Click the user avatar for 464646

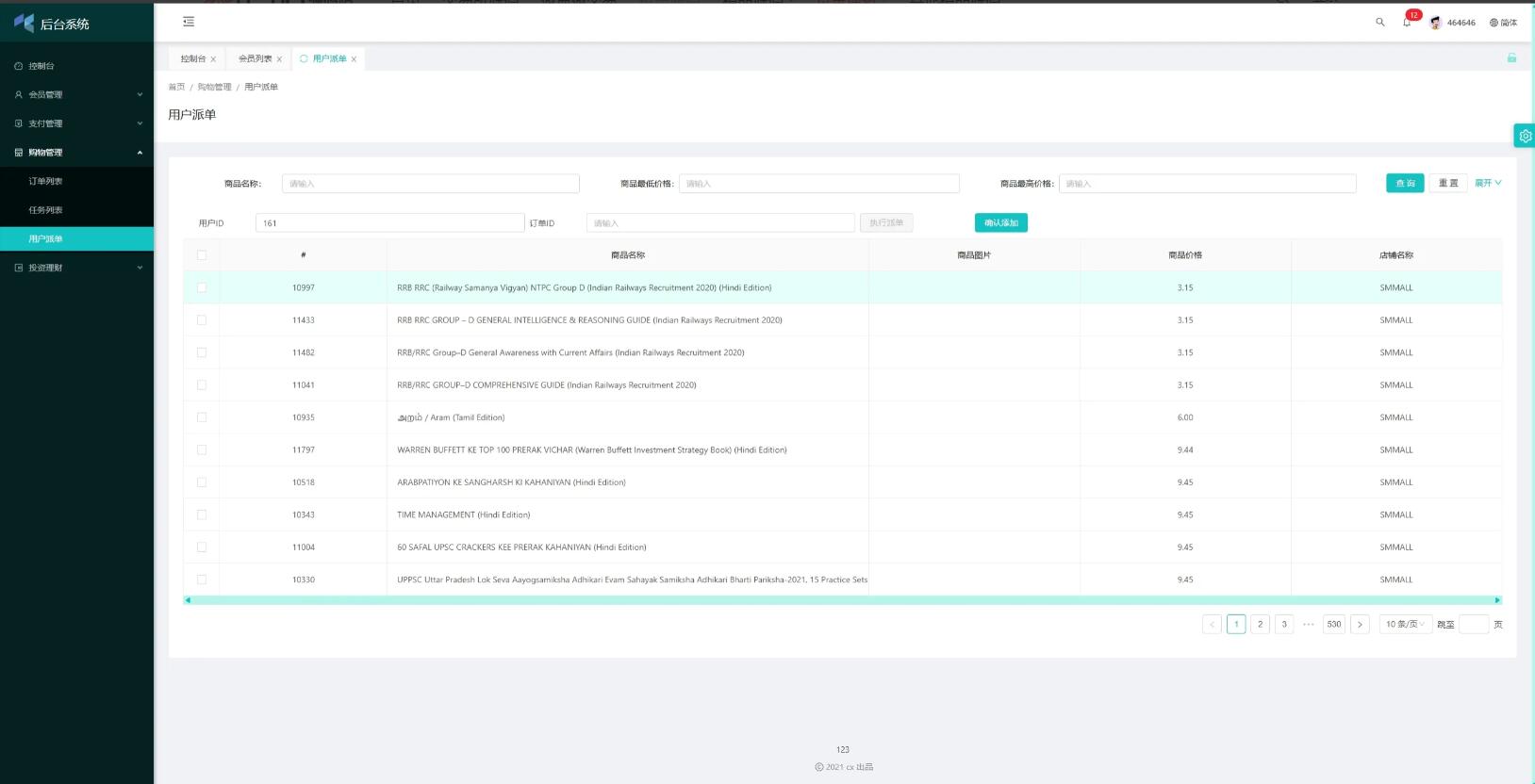[1435, 23]
